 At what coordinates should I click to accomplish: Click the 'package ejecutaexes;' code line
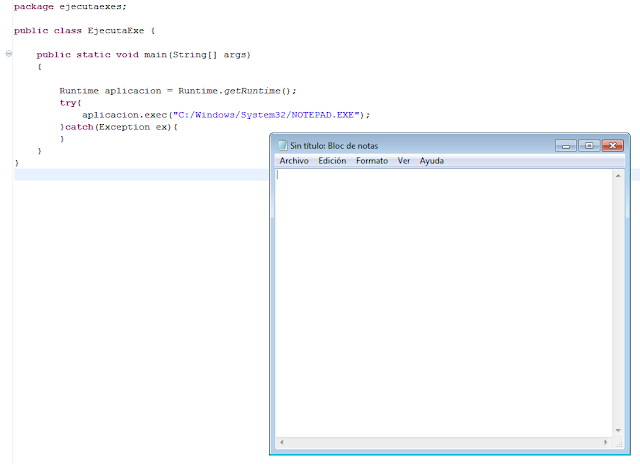point(70,7)
